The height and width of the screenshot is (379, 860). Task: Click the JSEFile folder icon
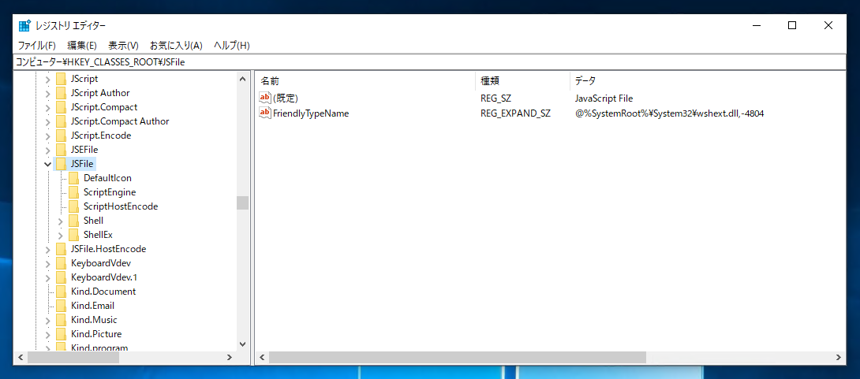[61, 150]
